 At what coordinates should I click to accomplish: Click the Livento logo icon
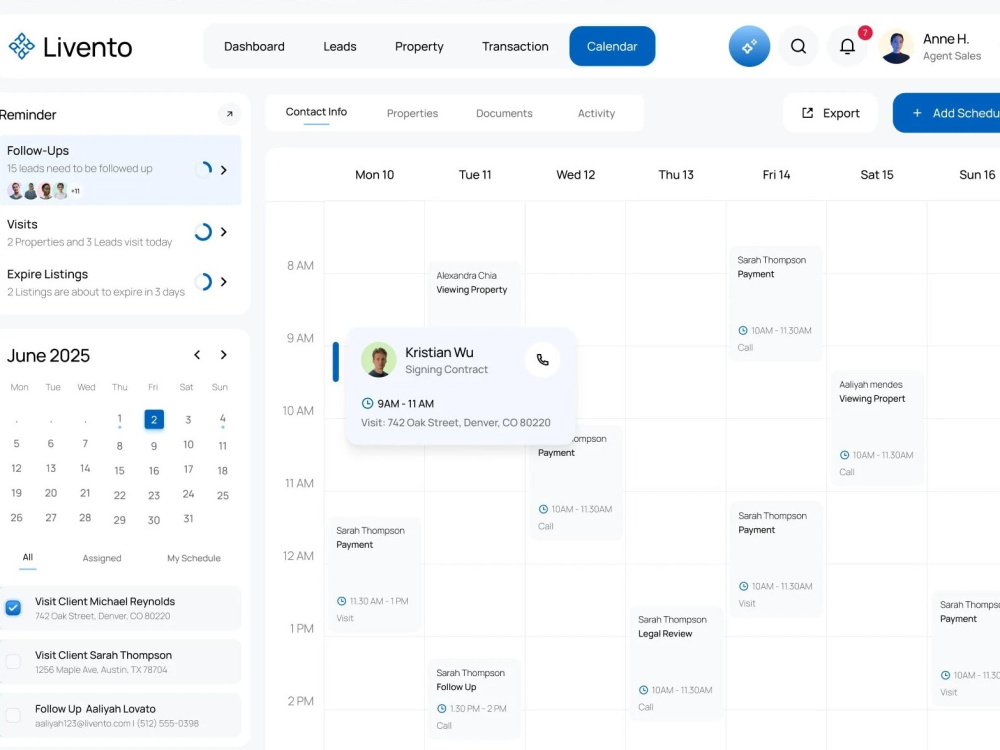coord(22,47)
